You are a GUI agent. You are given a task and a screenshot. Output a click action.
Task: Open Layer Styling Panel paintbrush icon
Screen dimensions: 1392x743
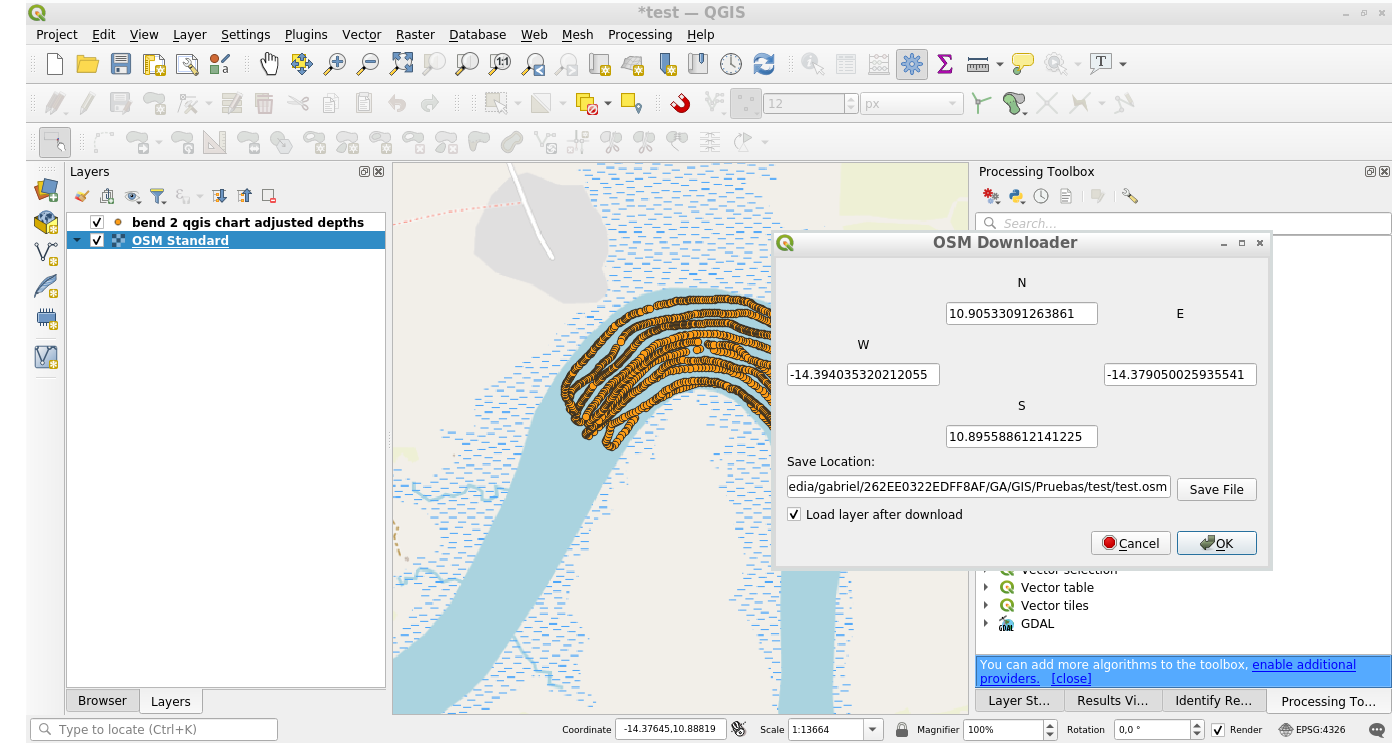(x=82, y=196)
